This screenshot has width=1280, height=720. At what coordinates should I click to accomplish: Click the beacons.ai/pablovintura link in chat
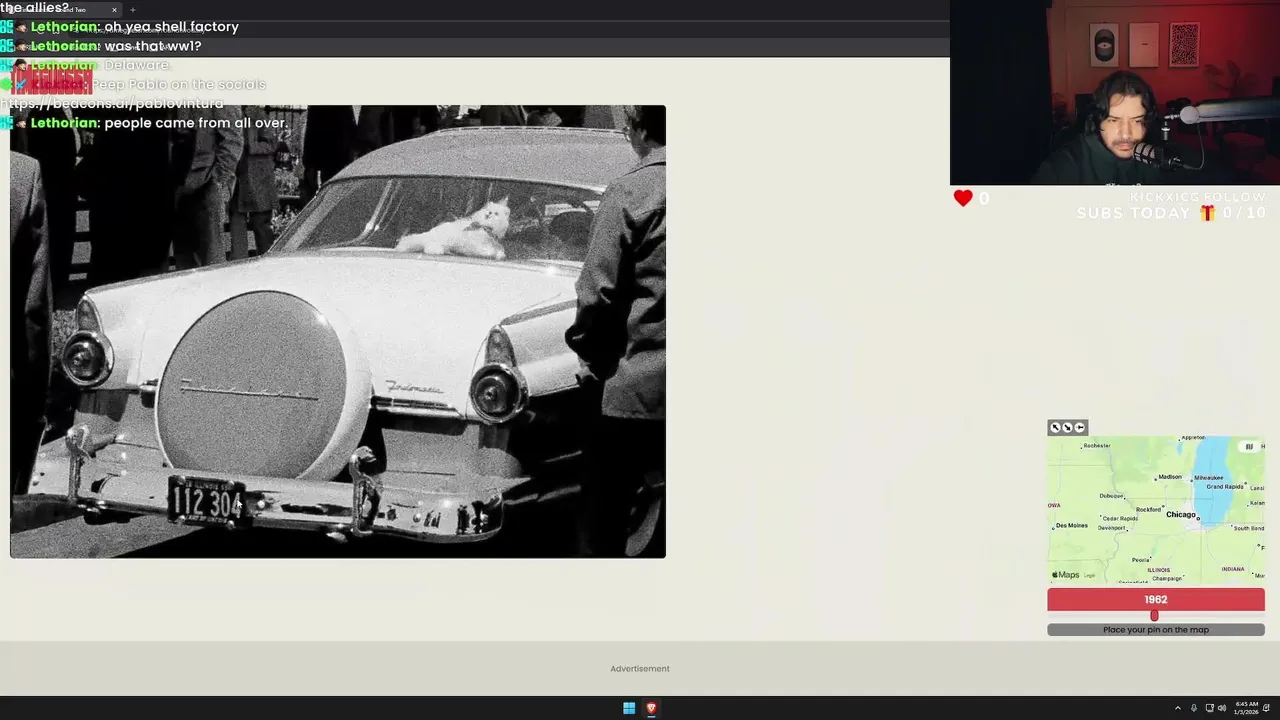(x=112, y=103)
